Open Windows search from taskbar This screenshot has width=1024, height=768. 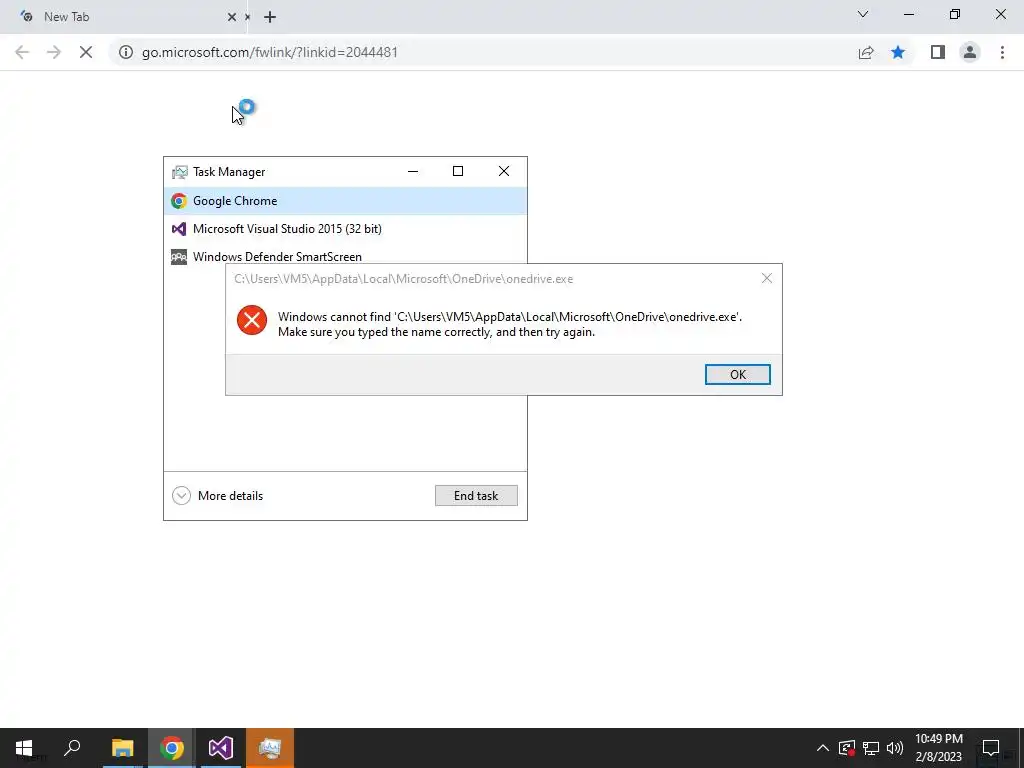pyautogui.click(x=72, y=748)
